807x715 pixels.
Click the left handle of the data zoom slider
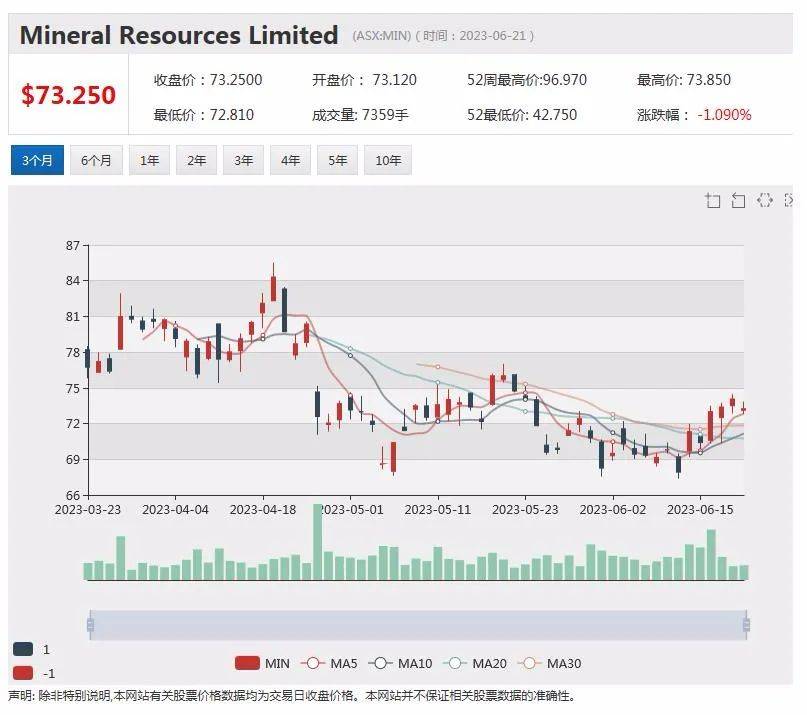click(91, 625)
